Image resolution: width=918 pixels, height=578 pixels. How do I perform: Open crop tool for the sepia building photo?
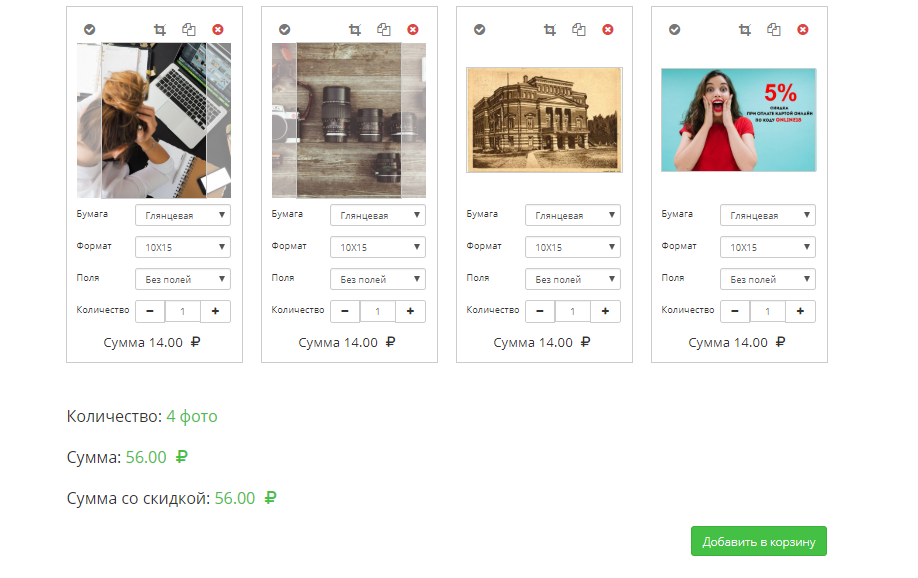pos(550,30)
